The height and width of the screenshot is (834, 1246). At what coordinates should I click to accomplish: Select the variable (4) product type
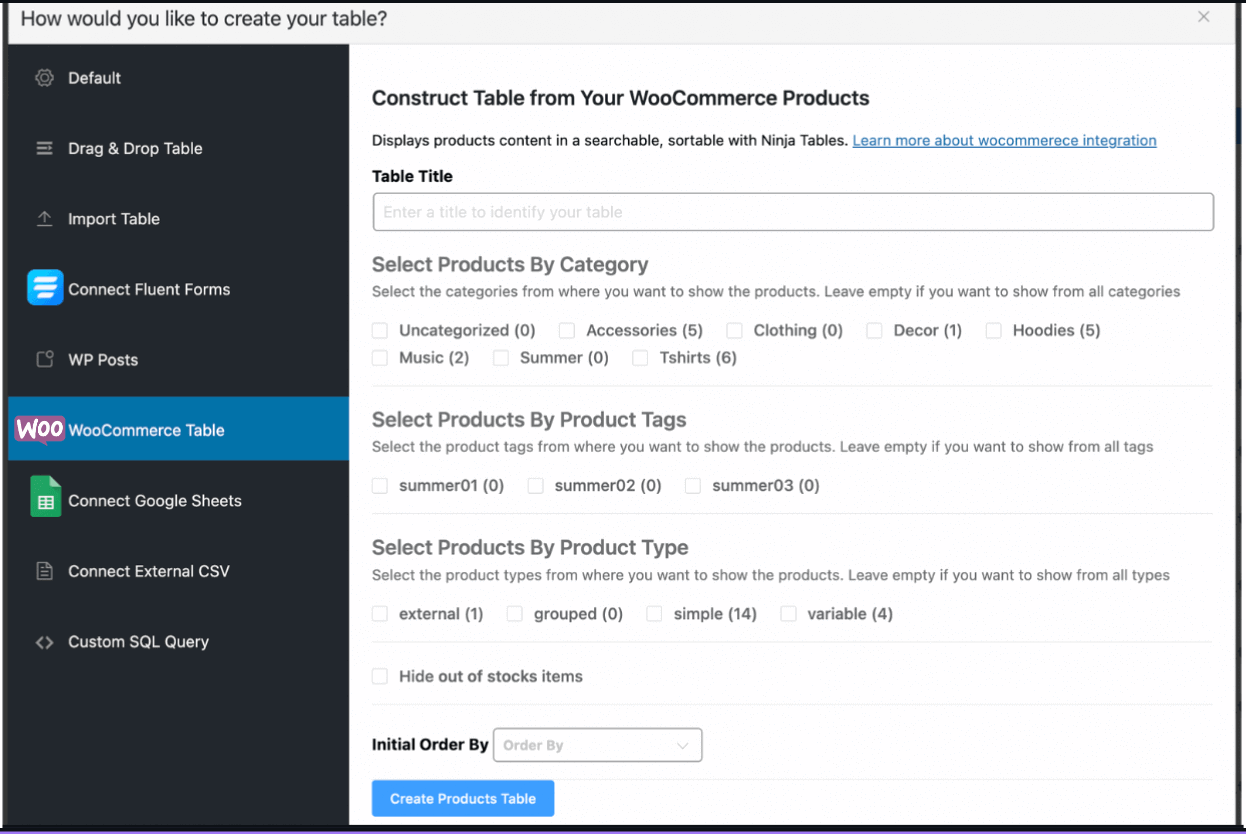pyautogui.click(x=788, y=613)
